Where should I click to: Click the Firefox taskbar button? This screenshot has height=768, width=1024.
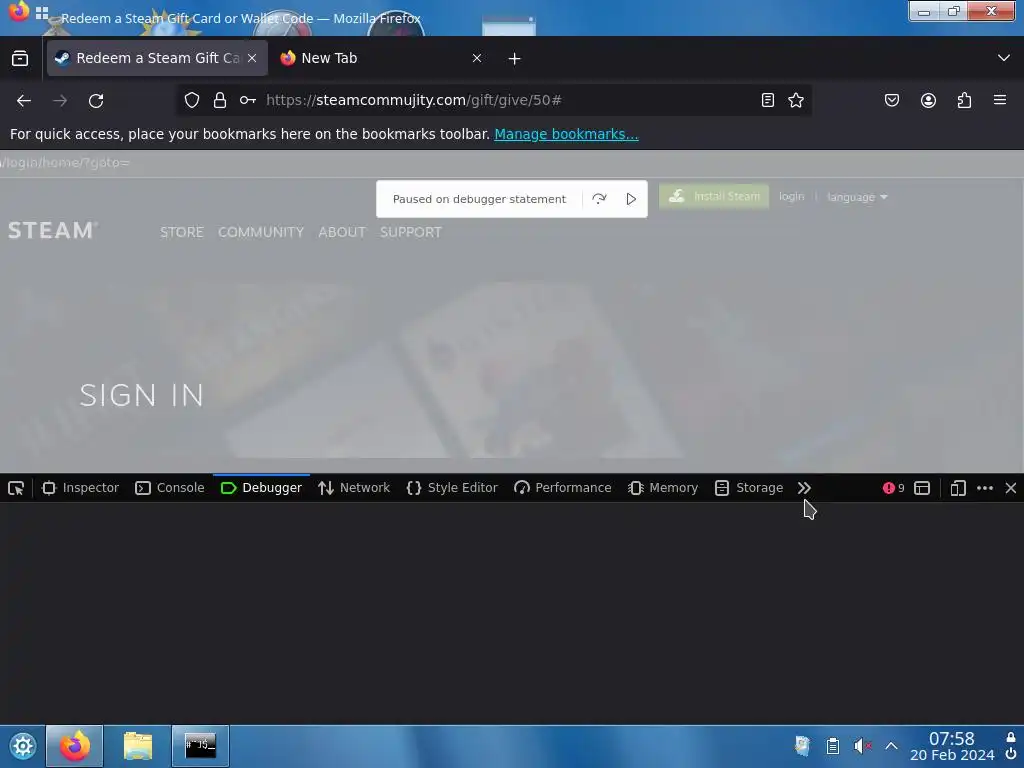coord(74,746)
